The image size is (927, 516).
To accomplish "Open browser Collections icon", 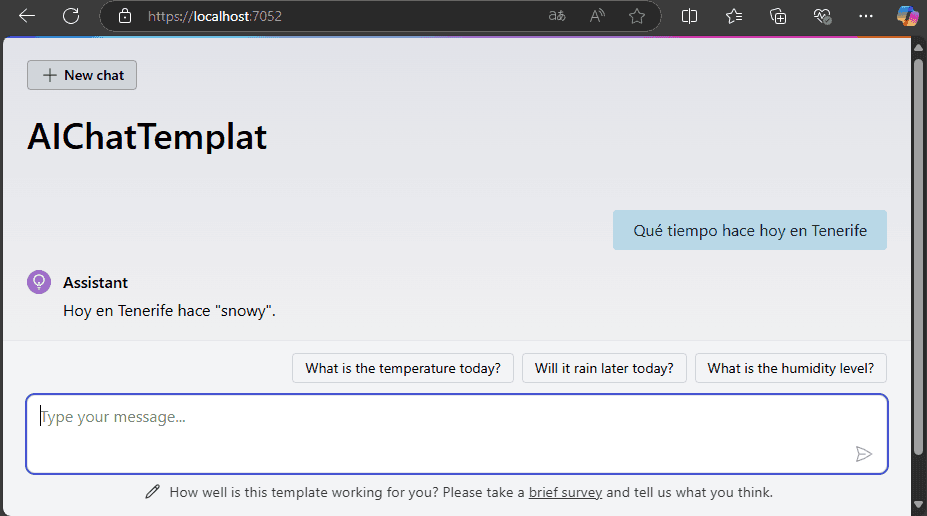I will tap(778, 16).
